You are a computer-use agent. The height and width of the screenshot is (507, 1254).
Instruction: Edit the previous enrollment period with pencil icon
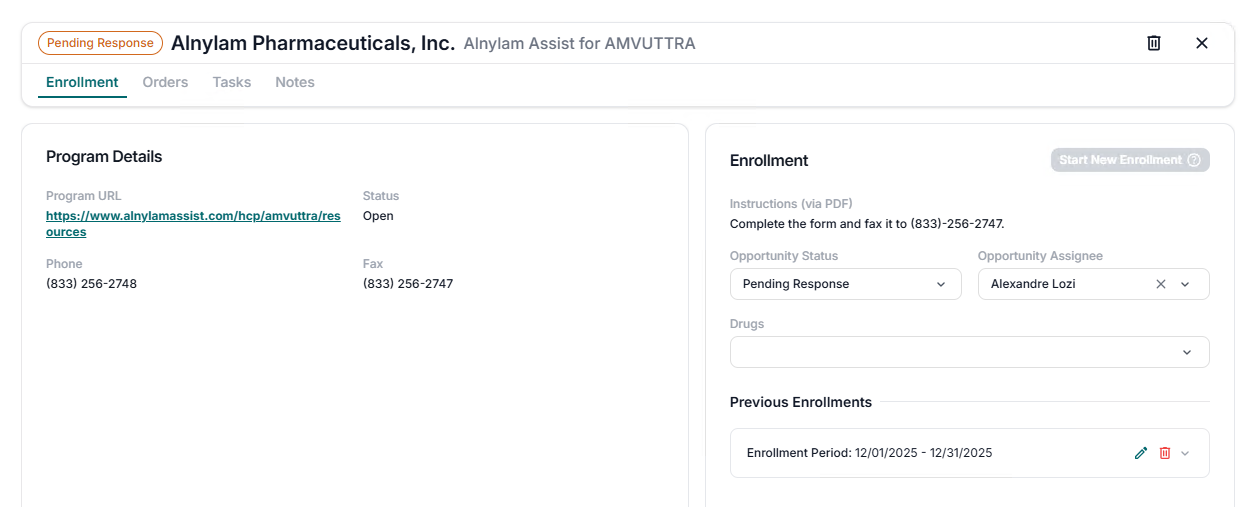click(1141, 453)
